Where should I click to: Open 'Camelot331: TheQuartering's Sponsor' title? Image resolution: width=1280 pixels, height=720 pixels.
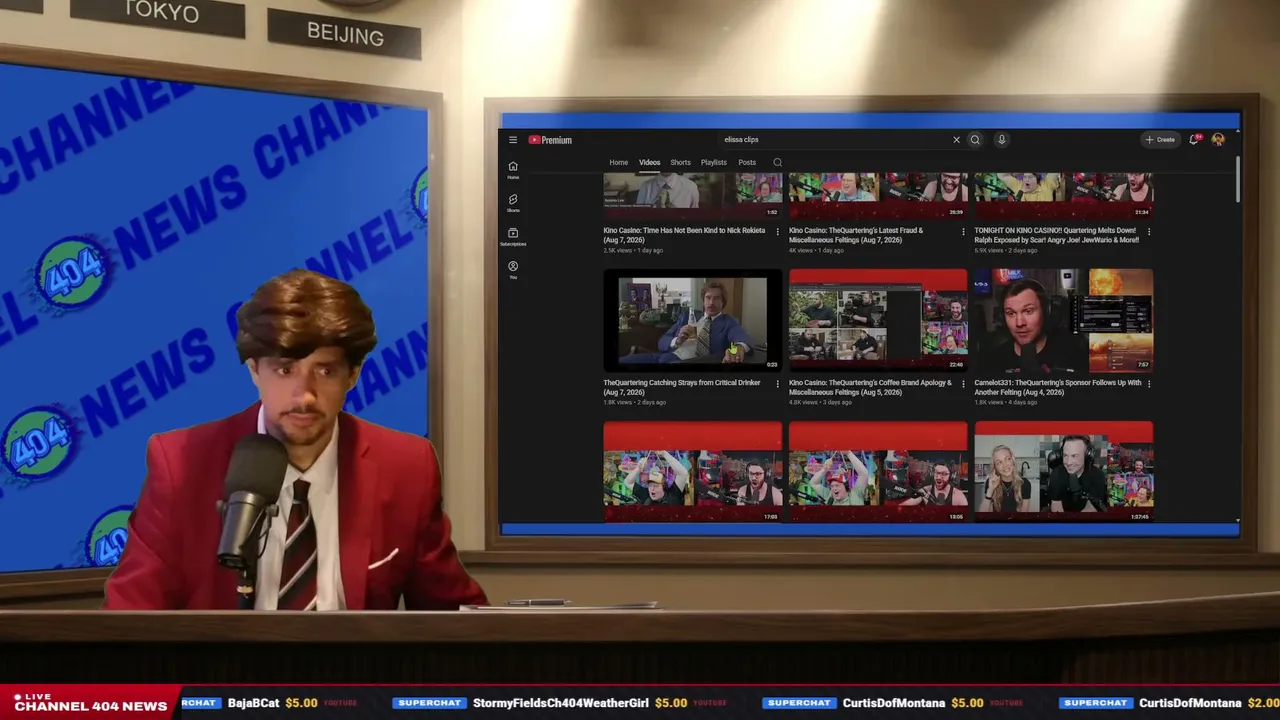tap(1058, 387)
